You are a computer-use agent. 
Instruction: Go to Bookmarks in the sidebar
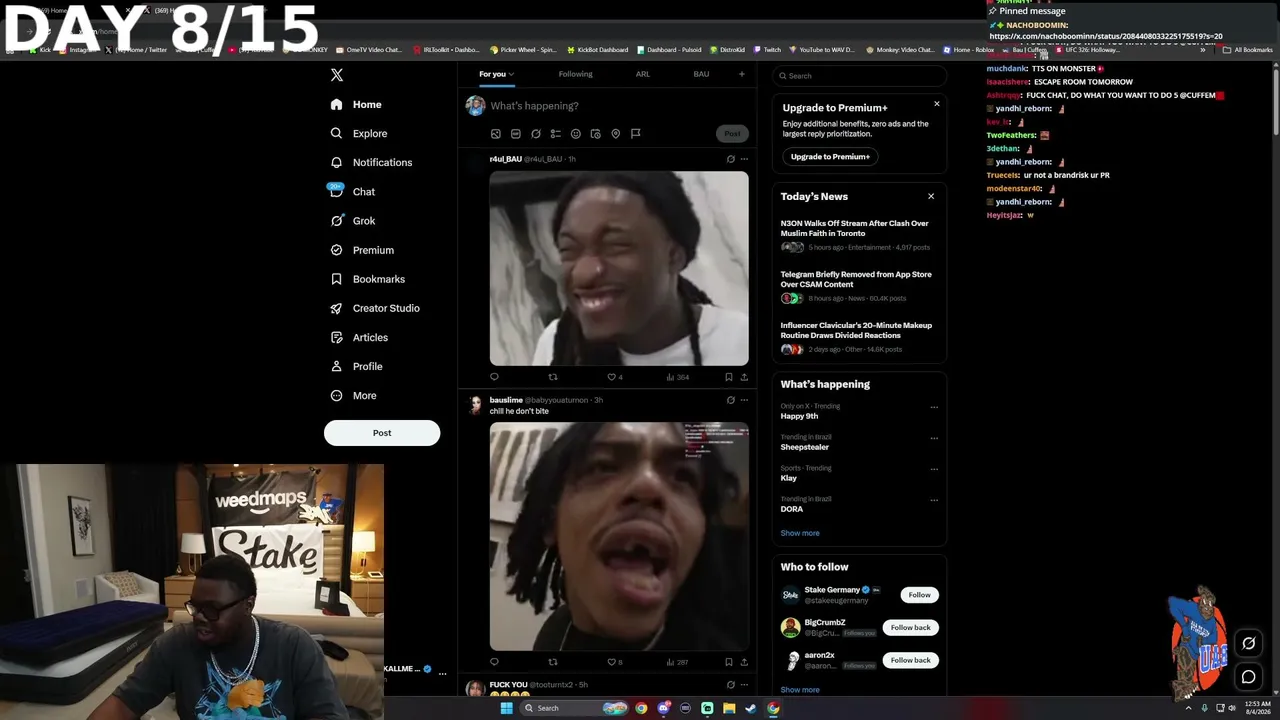click(x=367, y=279)
